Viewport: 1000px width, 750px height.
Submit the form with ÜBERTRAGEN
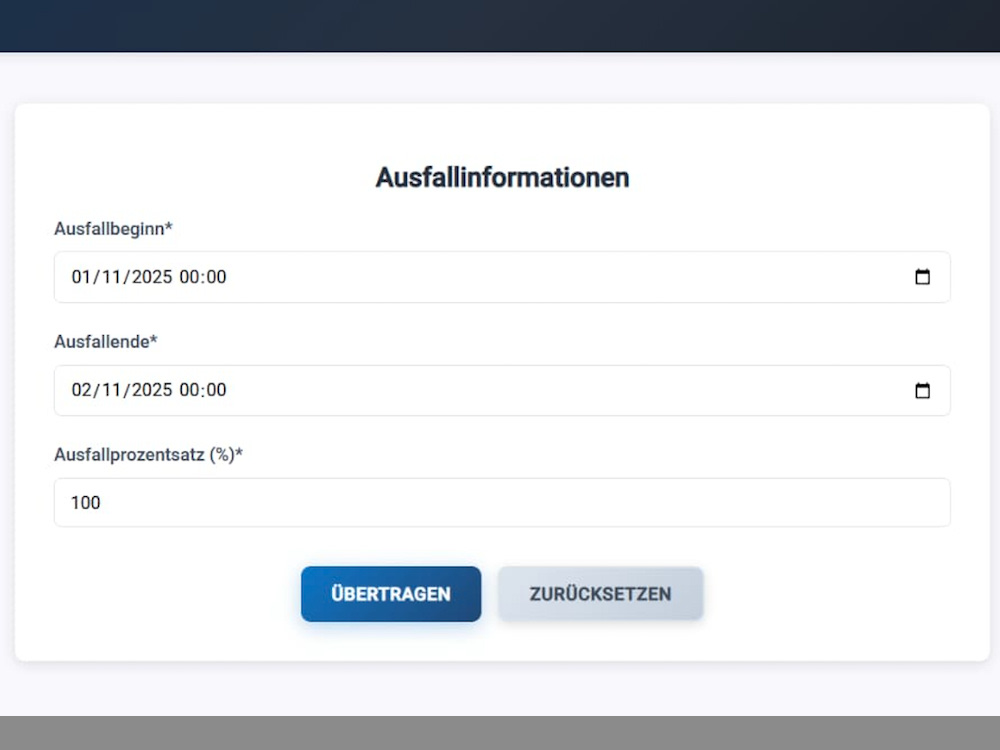[391, 594]
